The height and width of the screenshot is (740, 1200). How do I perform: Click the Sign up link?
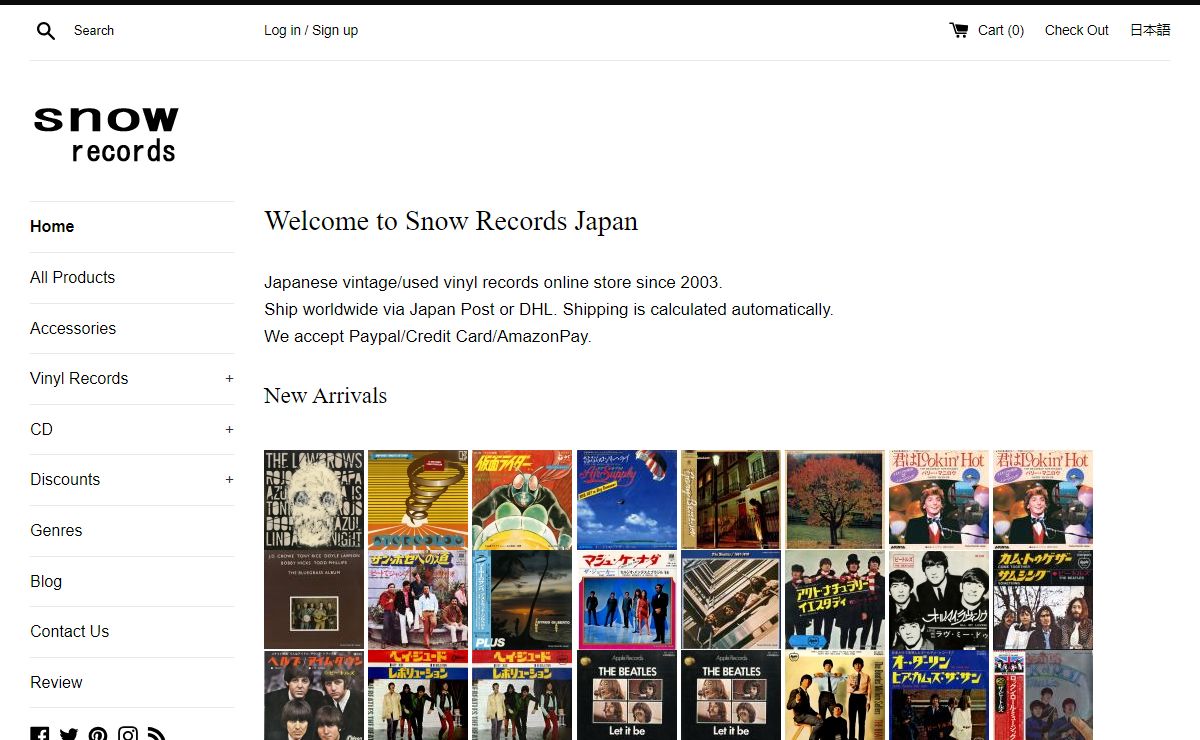335,30
